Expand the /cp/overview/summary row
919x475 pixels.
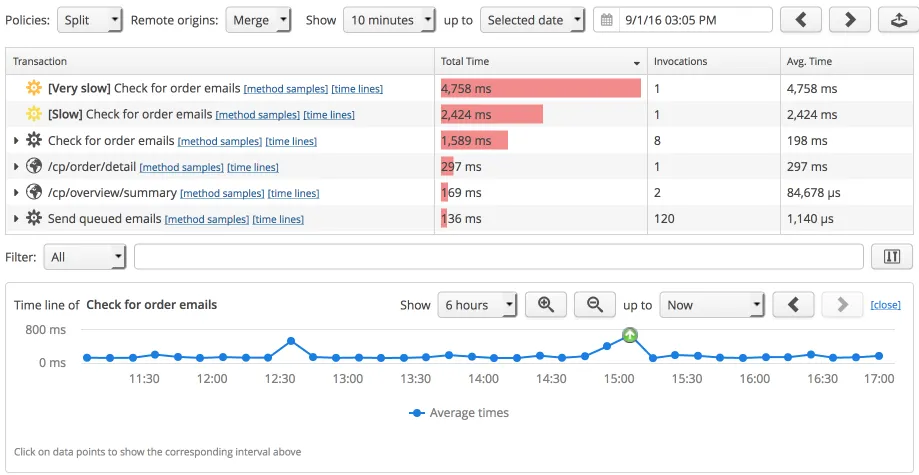click(16, 192)
